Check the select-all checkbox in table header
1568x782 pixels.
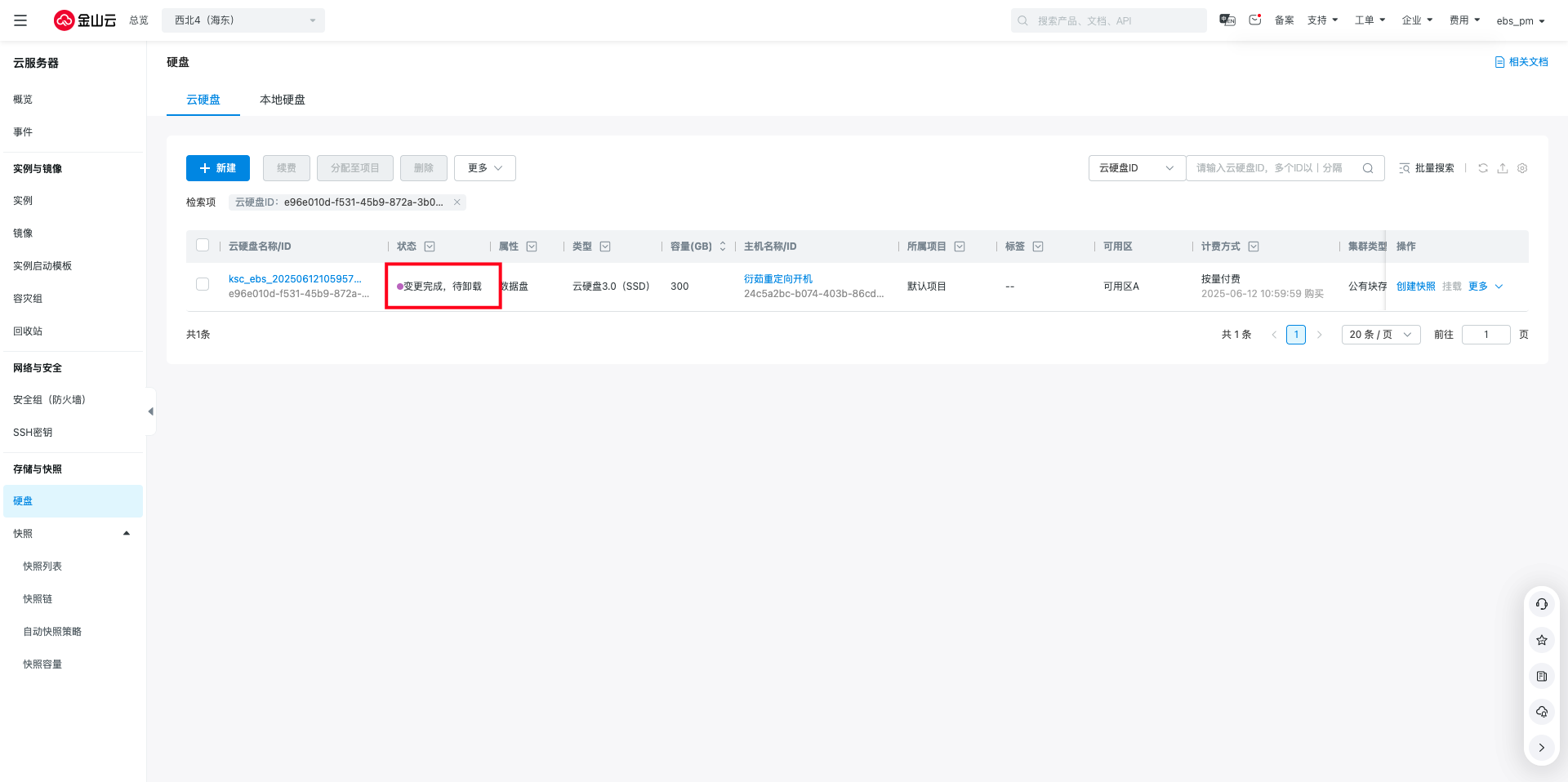(x=203, y=246)
